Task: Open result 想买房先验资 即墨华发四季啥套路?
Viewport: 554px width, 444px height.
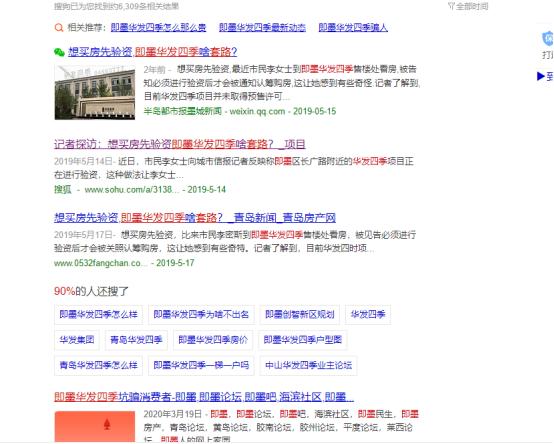Action: pos(152,52)
